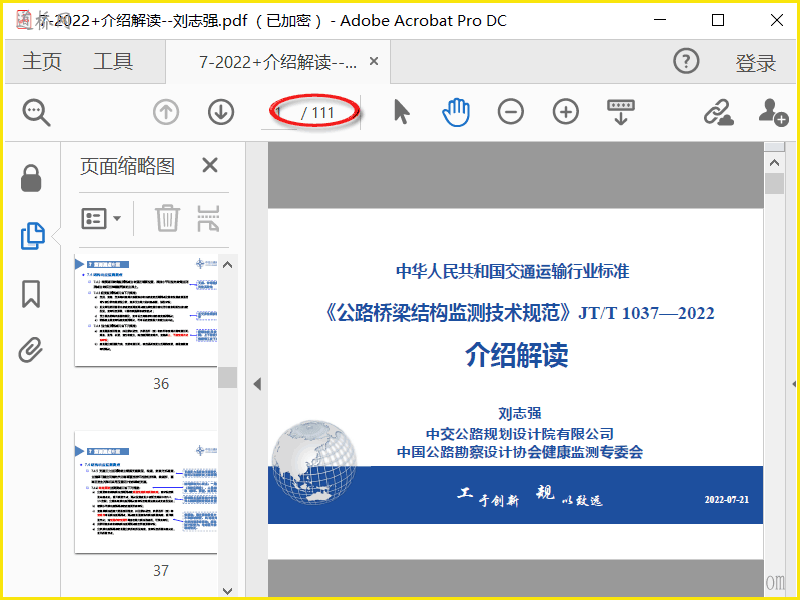Expand the right tools pane arrow
This screenshot has width=800, height=600.
pyautogui.click(x=794, y=384)
